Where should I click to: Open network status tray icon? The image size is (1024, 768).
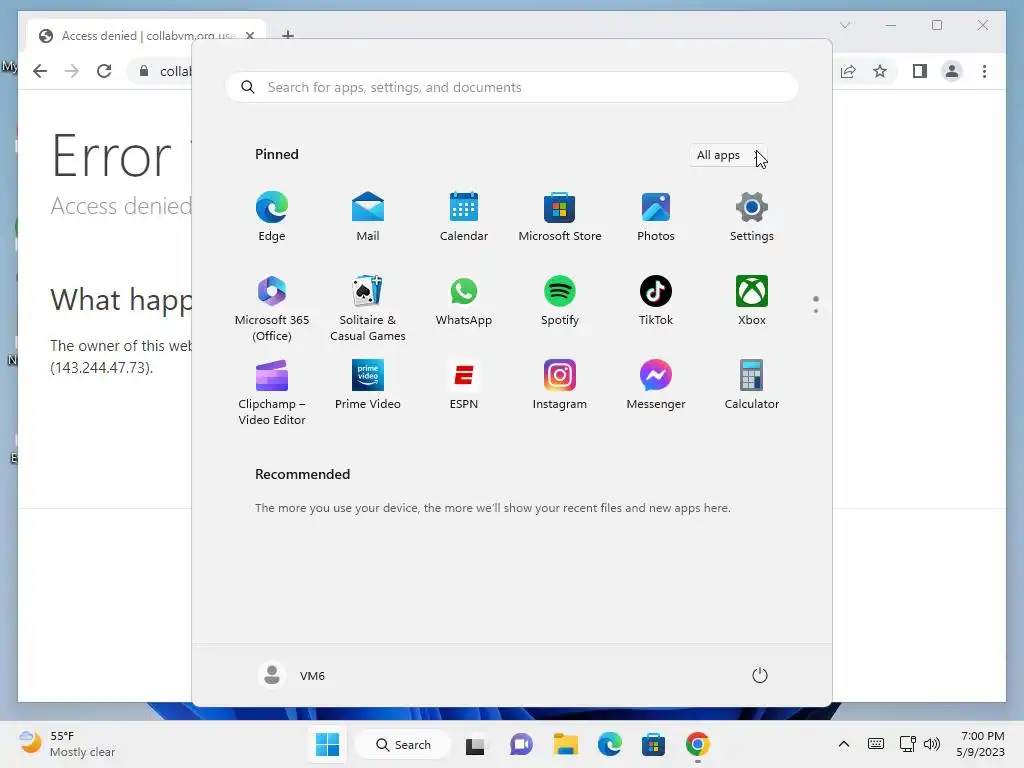pyautogui.click(x=907, y=744)
